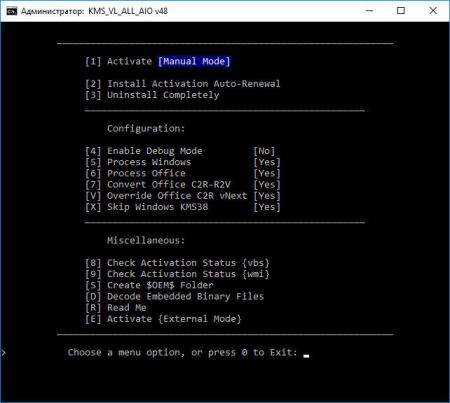Click the Configuration: heading

[x=146, y=129]
